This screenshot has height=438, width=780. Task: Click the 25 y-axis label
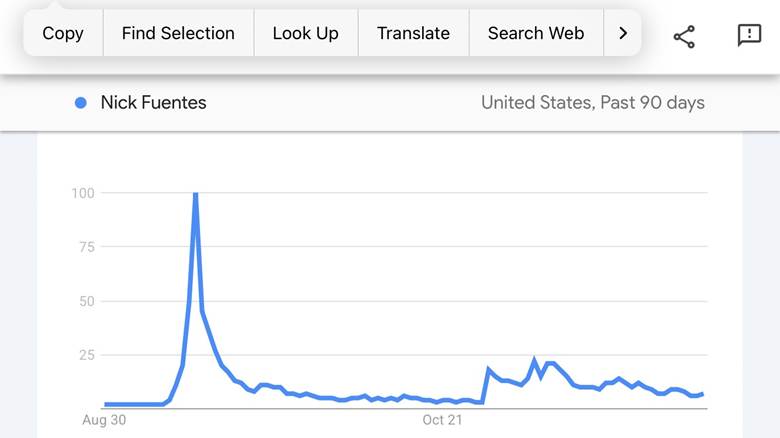point(86,355)
